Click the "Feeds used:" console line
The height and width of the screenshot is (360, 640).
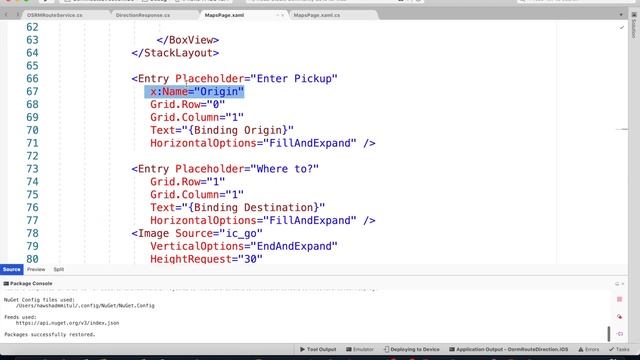click(20, 317)
